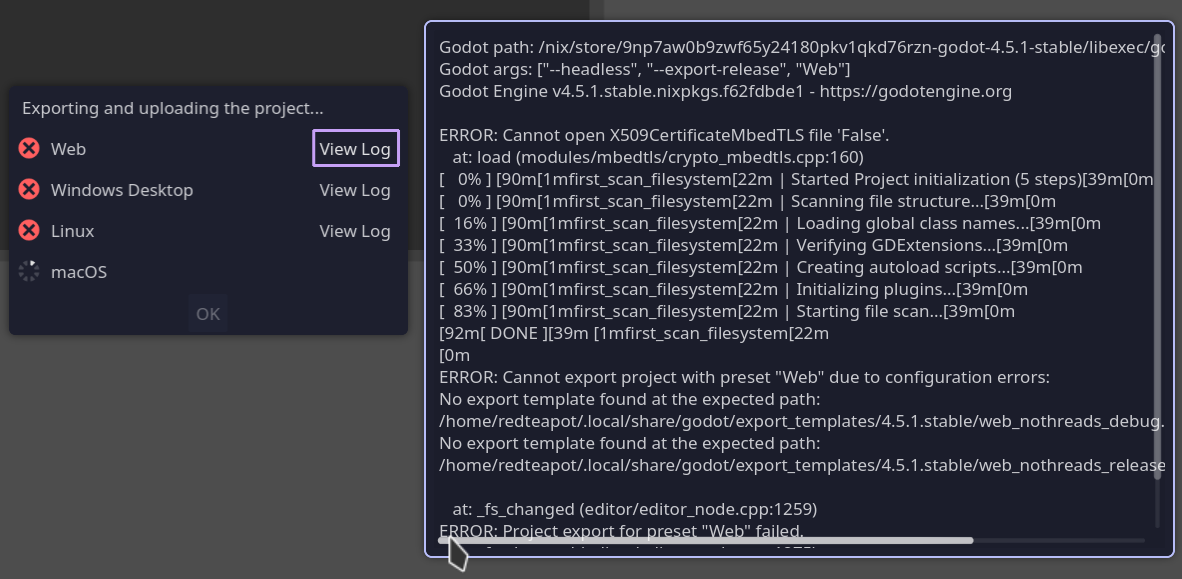Click the "Godot path:" log line

click(802, 47)
